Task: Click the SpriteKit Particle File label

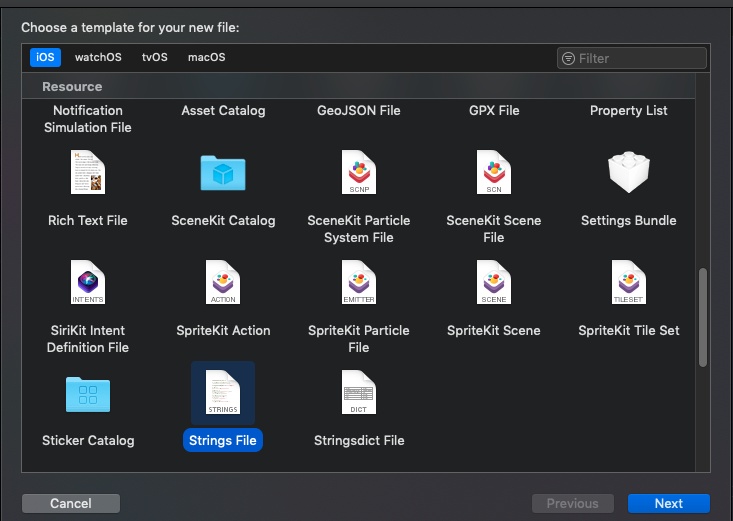Action: 359,339
